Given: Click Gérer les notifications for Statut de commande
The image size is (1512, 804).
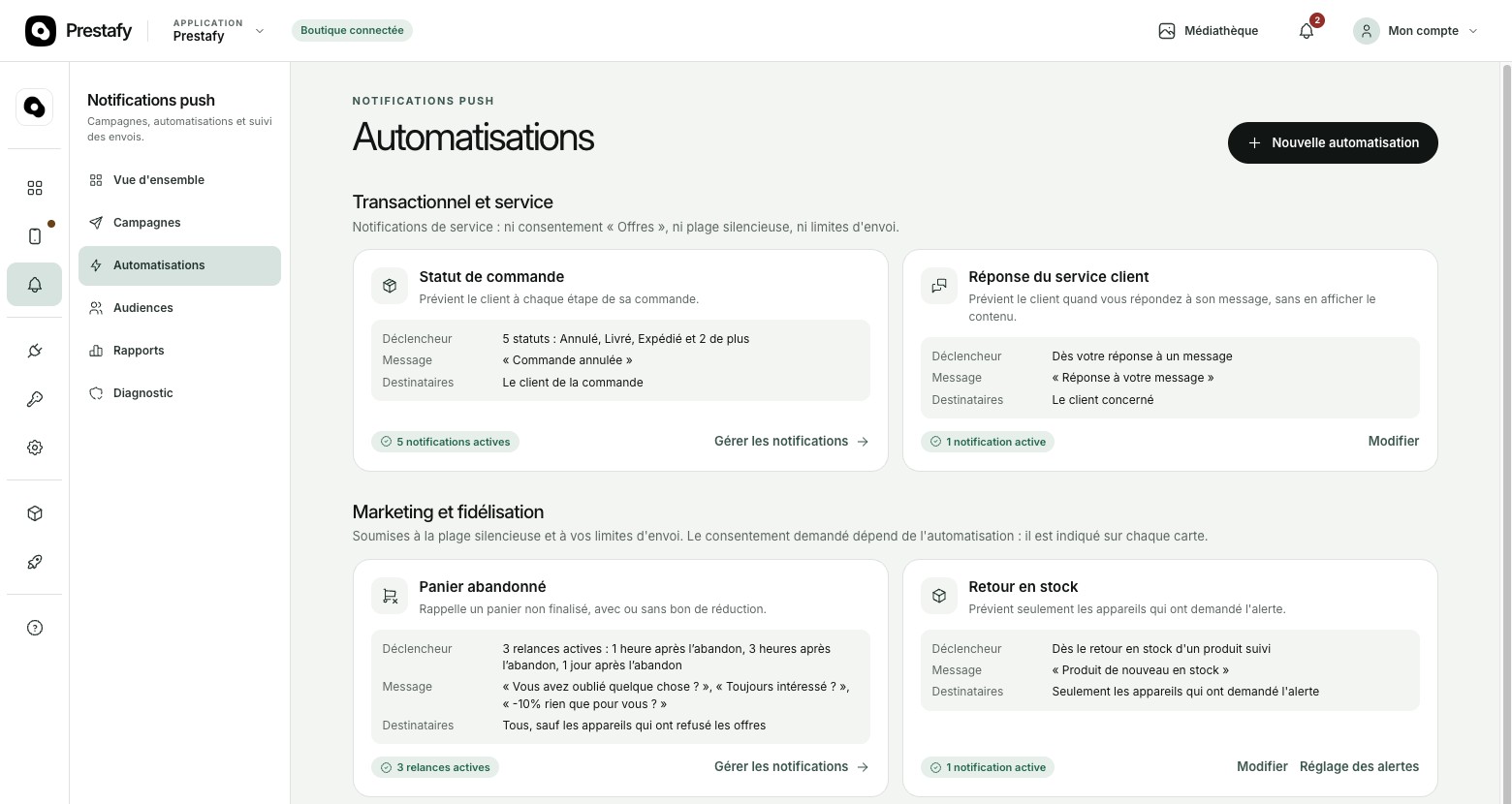Looking at the screenshot, I should click(x=792, y=442).
